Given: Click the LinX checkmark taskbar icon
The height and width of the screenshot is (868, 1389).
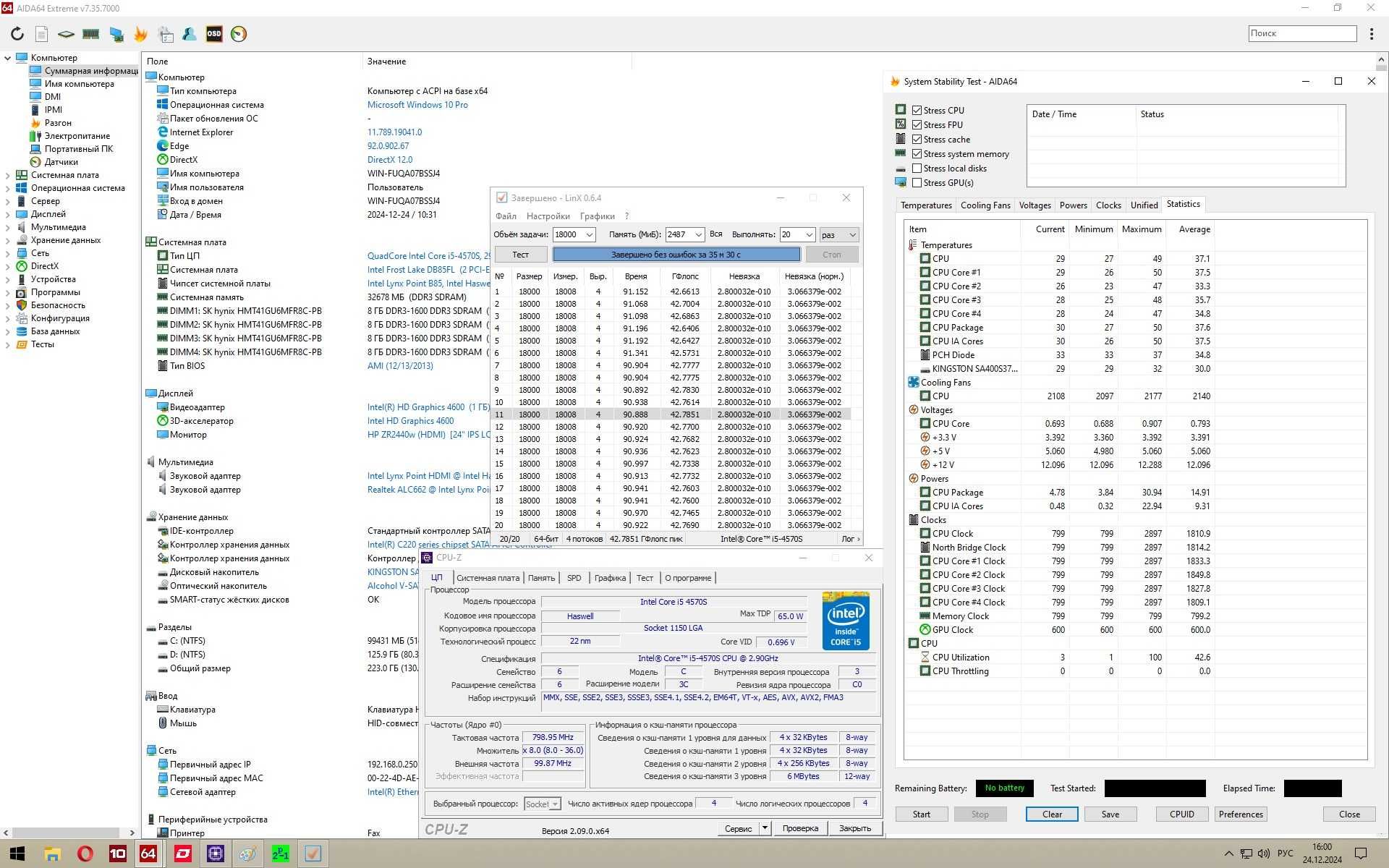Looking at the screenshot, I should 313,854.
